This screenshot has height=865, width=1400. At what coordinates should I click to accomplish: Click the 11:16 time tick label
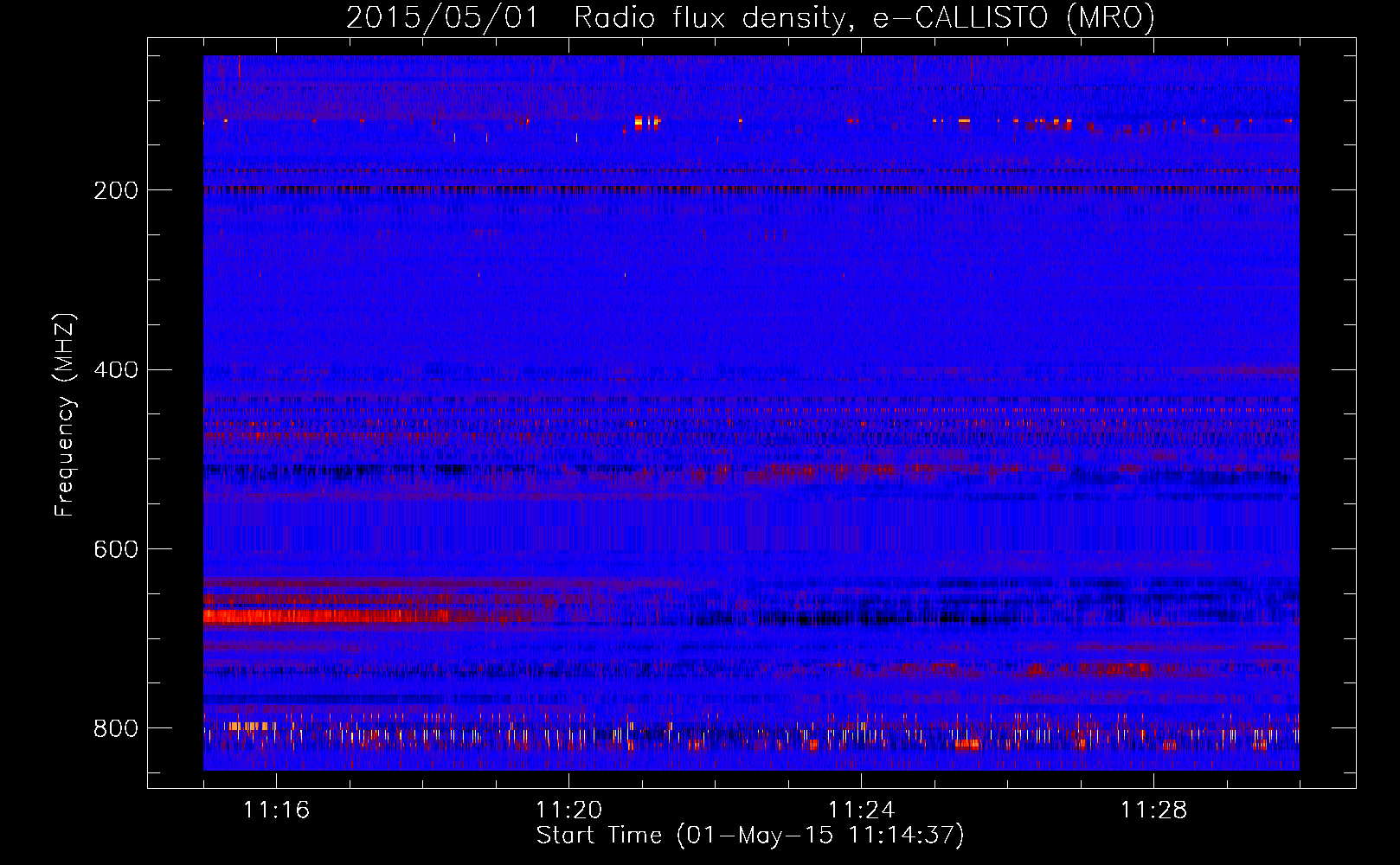click(276, 810)
